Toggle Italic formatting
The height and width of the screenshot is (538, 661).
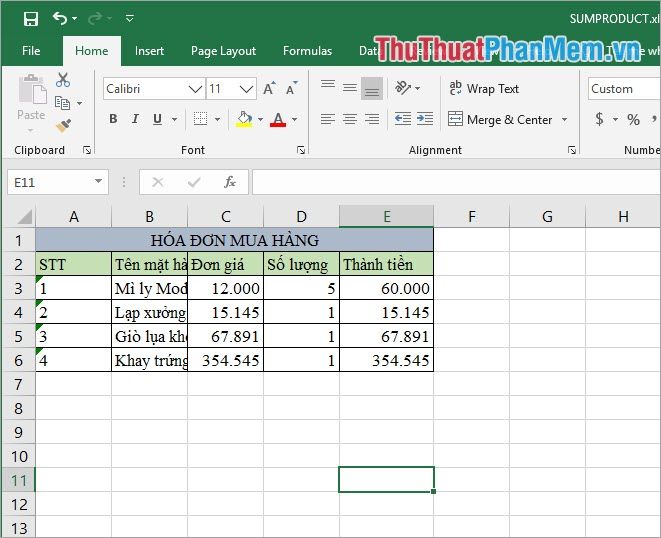(135, 119)
